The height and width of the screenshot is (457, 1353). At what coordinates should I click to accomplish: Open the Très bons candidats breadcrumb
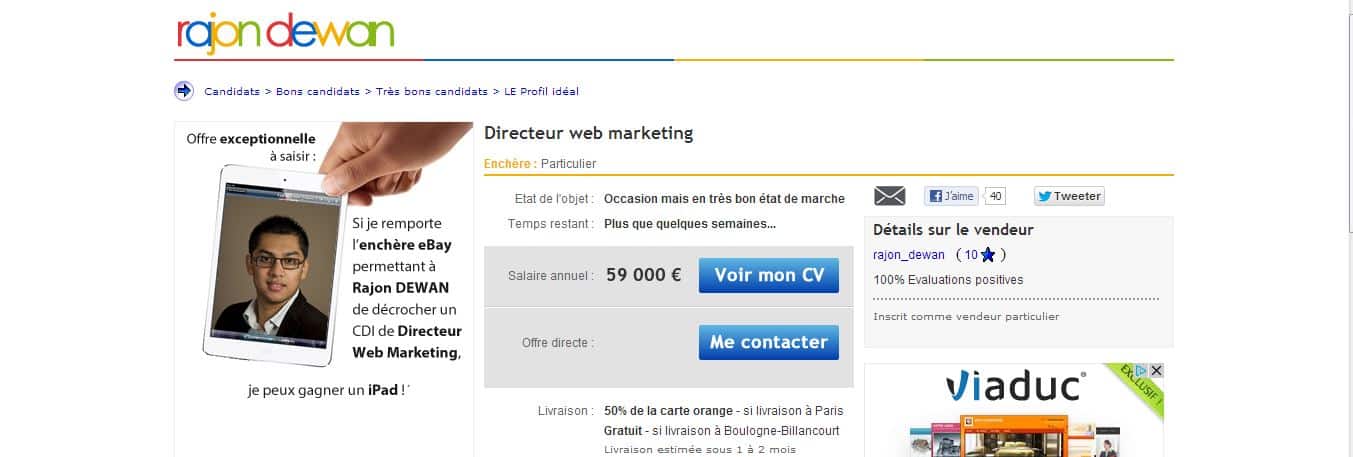pos(432,91)
